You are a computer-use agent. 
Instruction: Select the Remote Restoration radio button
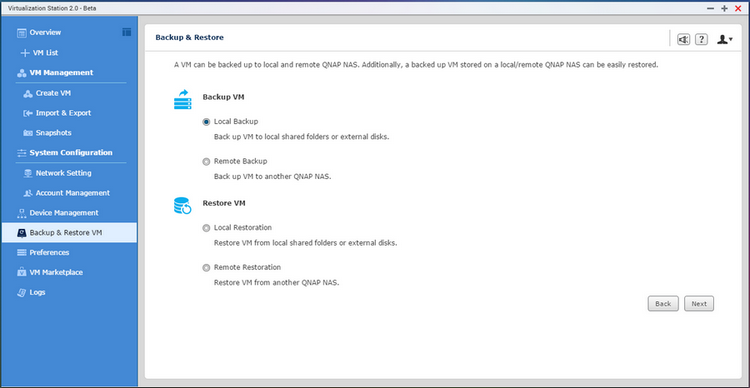(206, 268)
